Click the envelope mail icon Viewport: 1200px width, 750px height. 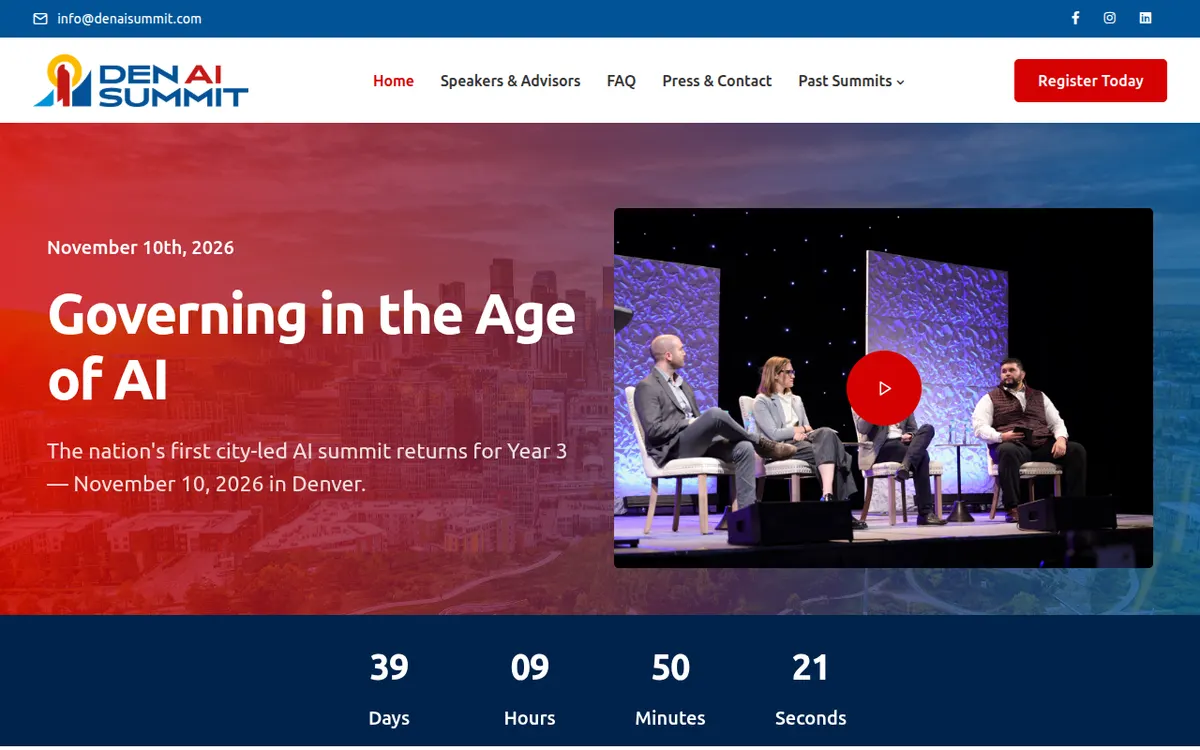[x=41, y=19]
